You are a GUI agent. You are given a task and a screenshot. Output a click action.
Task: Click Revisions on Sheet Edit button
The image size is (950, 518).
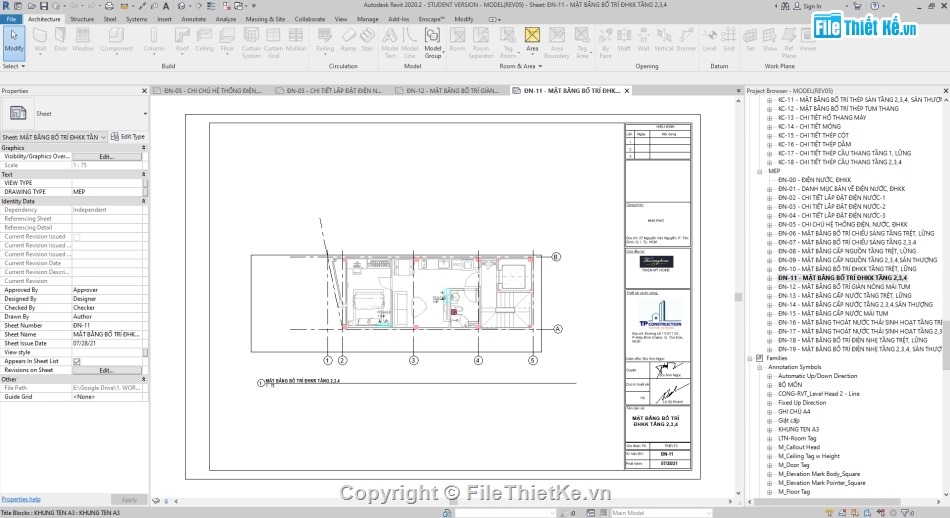point(107,370)
